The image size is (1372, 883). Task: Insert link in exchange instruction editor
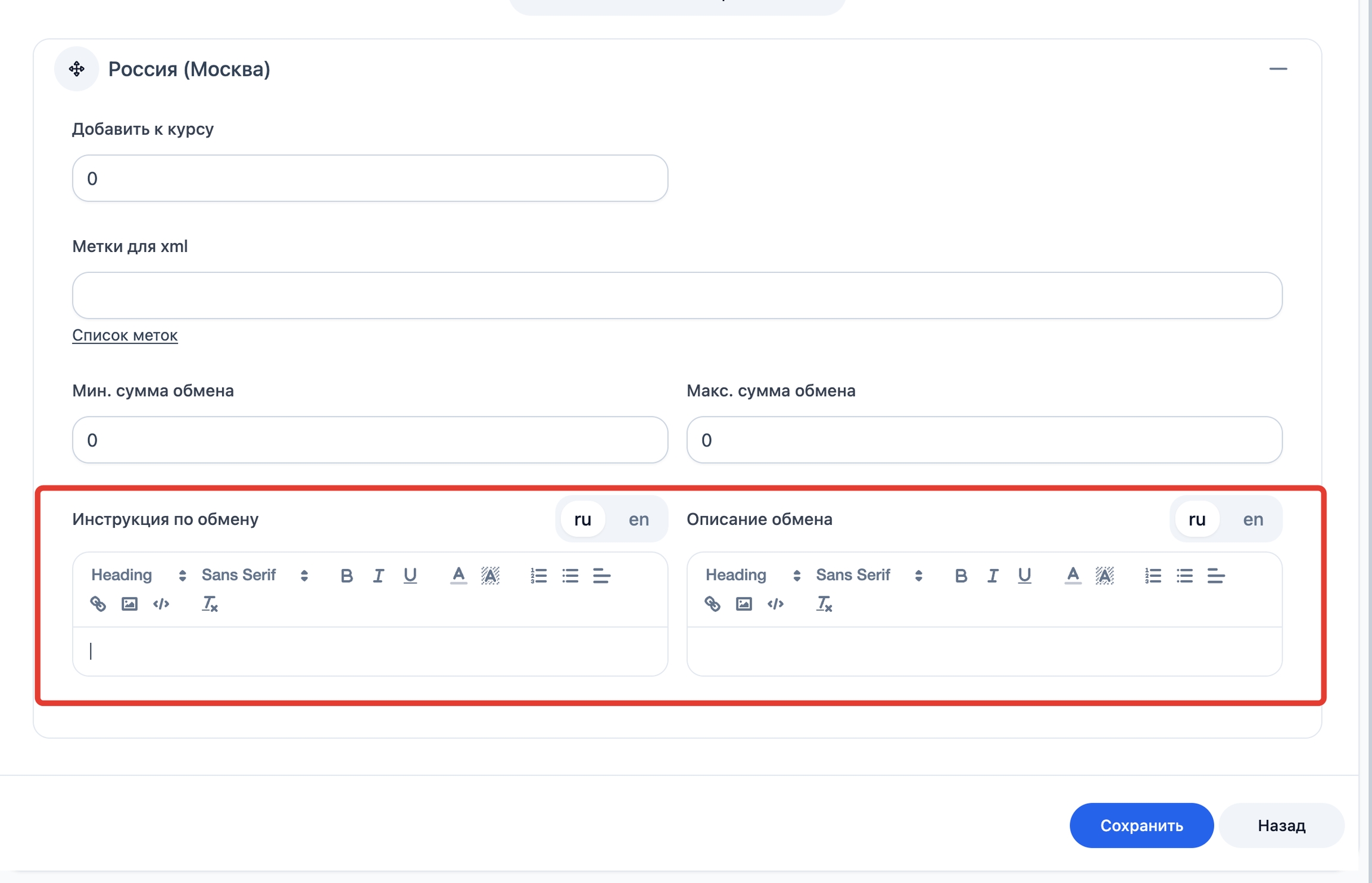coord(98,604)
